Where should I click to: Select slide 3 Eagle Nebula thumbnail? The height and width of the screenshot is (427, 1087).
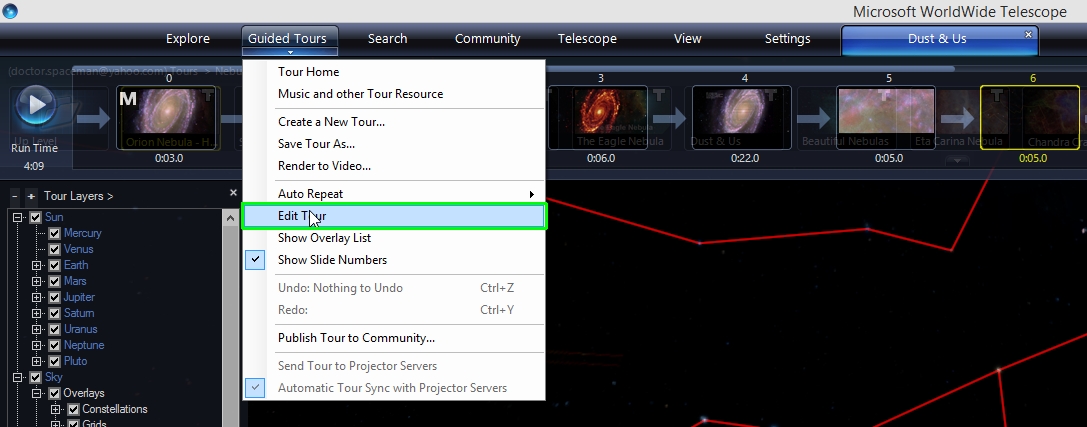(x=598, y=117)
